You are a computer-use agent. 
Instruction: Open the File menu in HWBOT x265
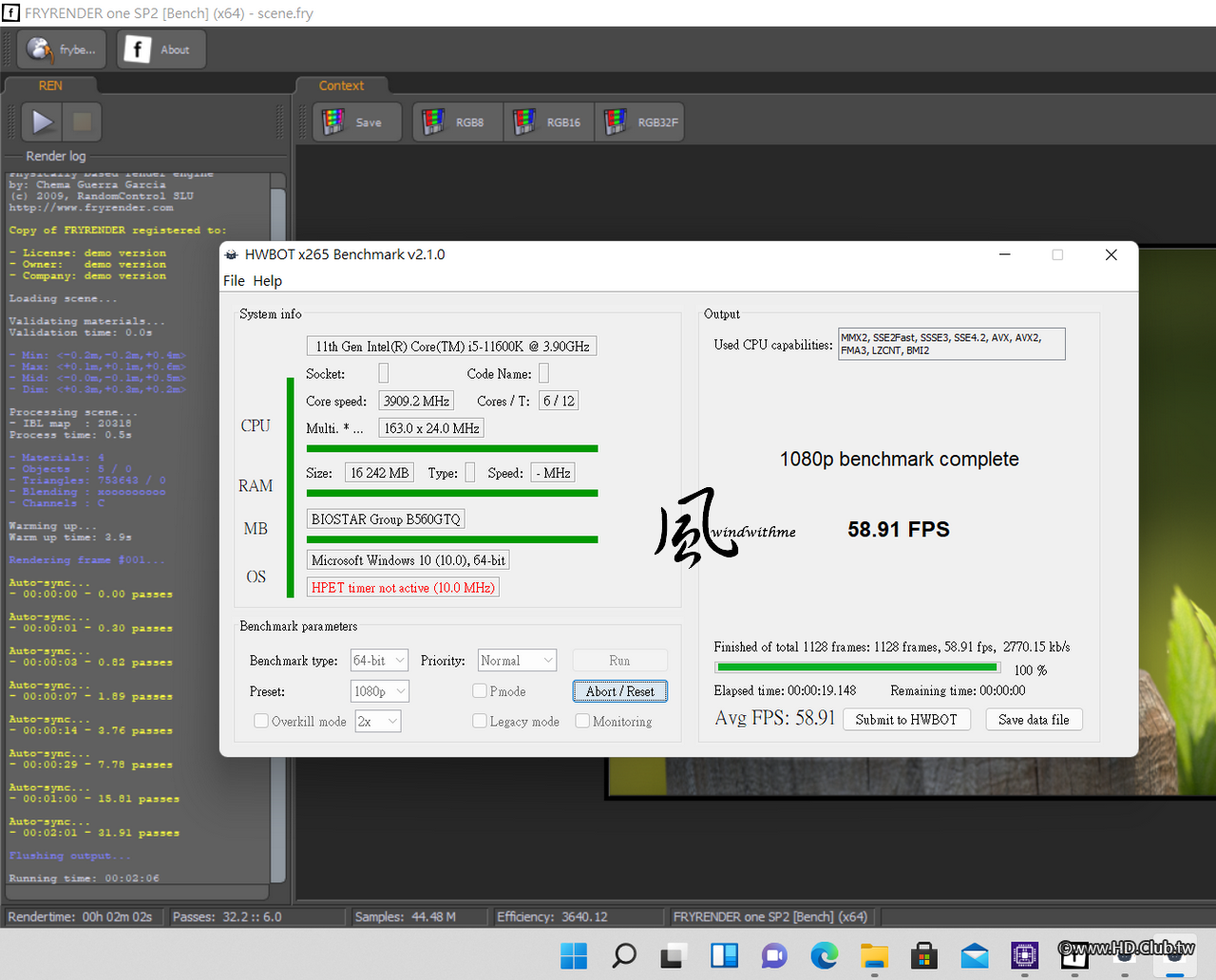click(234, 281)
